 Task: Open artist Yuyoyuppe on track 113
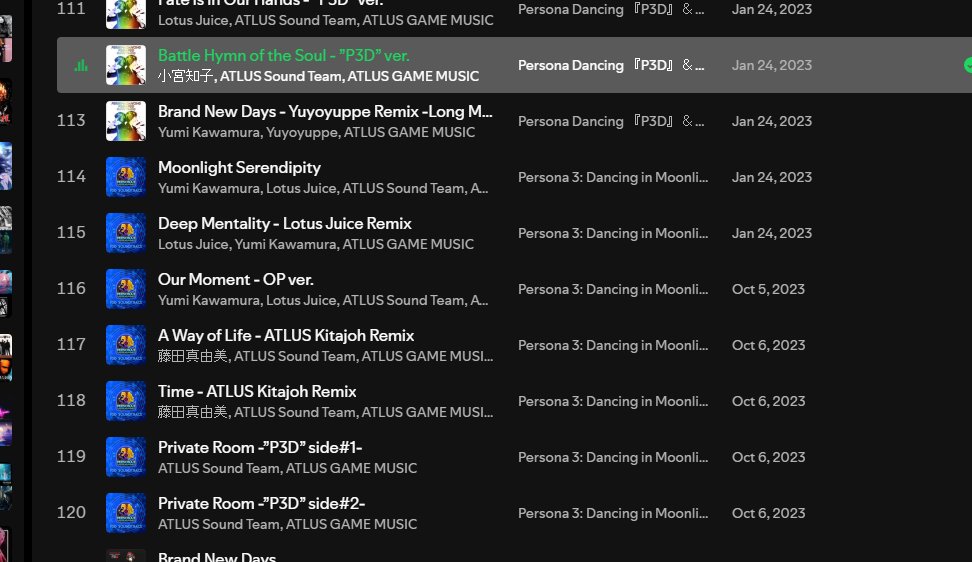pos(302,132)
